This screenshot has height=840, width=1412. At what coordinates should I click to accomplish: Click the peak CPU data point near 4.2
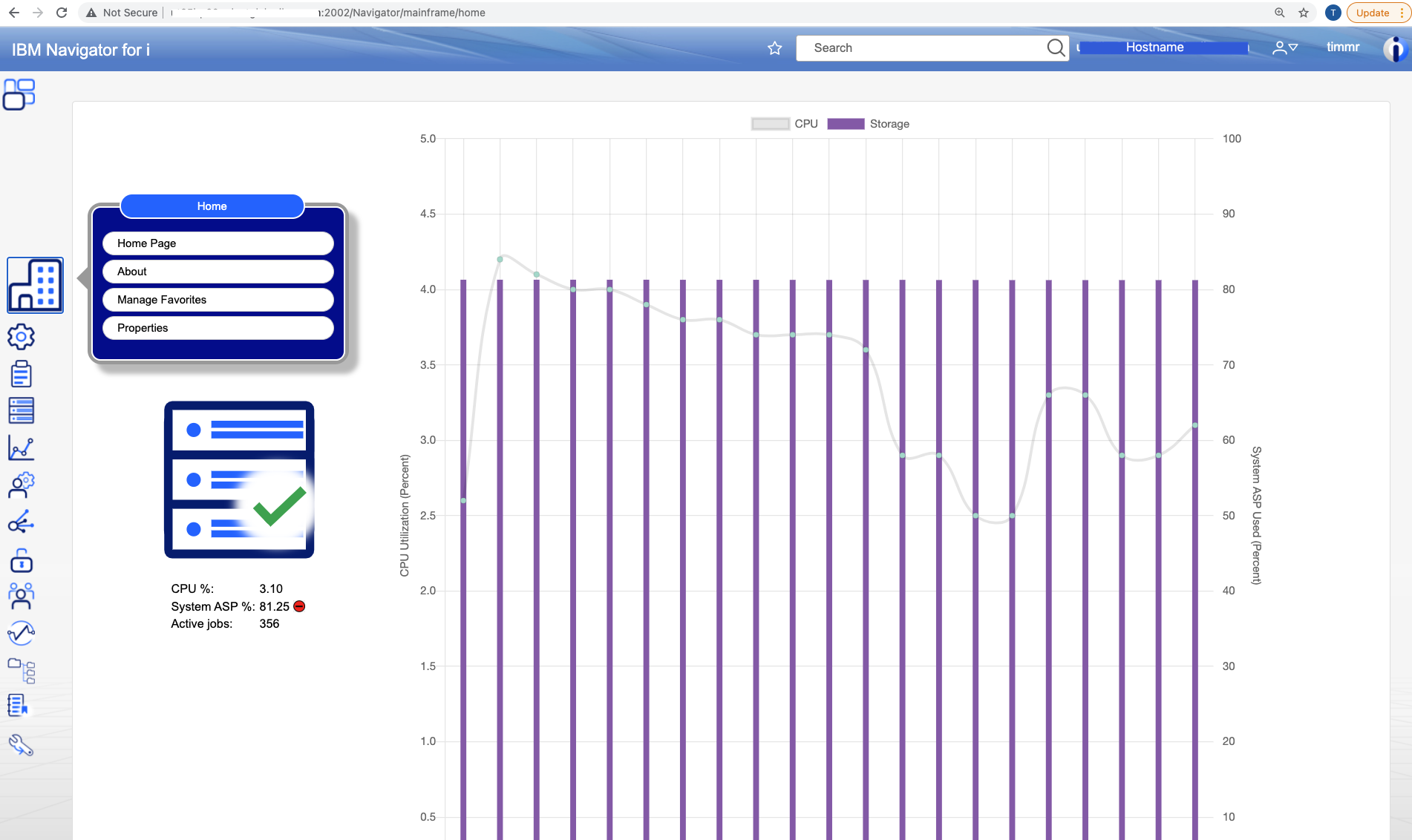tap(500, 259)
